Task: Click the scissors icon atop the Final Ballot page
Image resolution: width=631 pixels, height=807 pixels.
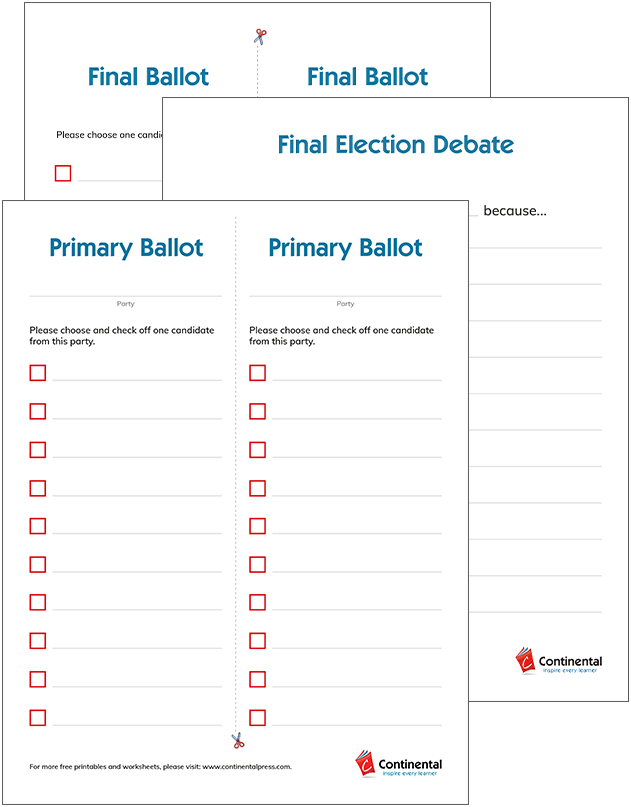Action: click(260, 37)
